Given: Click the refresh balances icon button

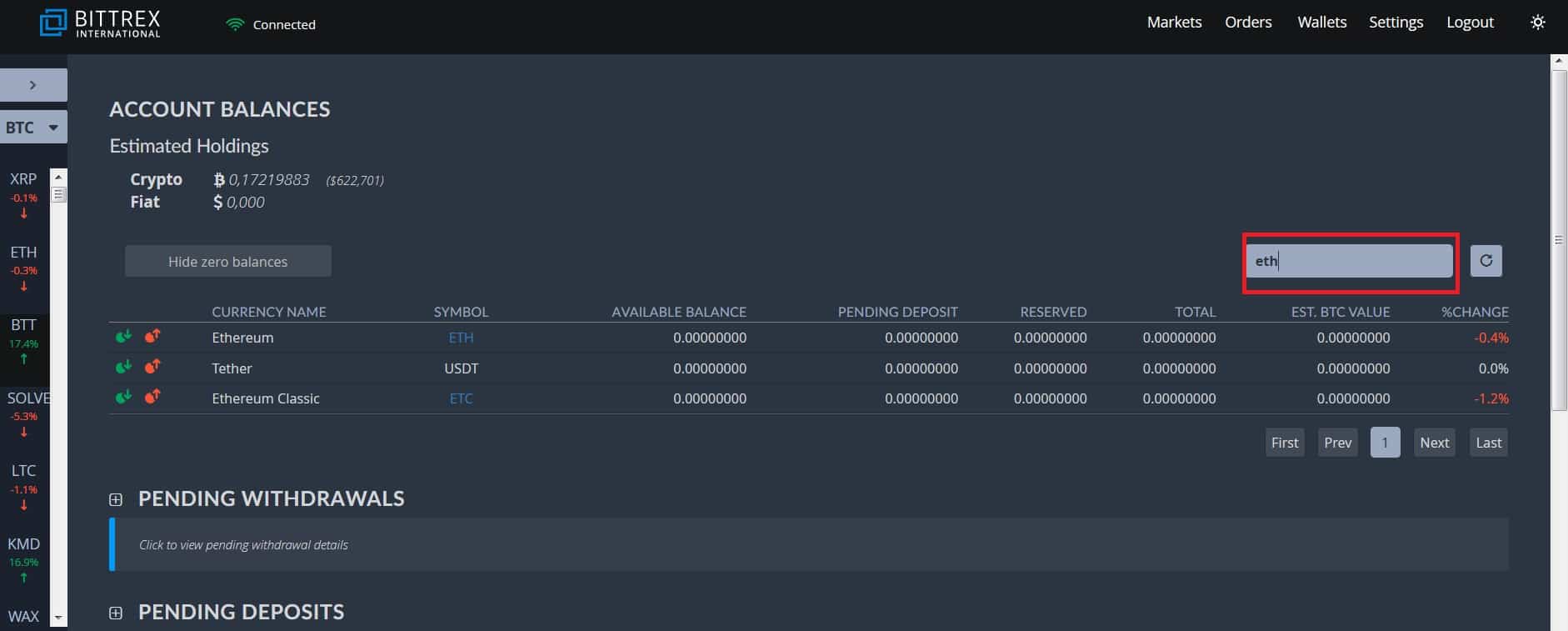Looking at the screenshot, I should point(1486,261).
